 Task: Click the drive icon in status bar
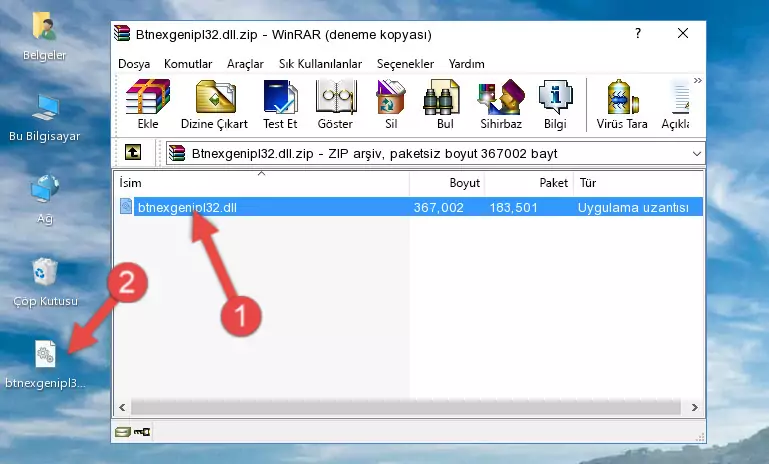tap(123, 432)
